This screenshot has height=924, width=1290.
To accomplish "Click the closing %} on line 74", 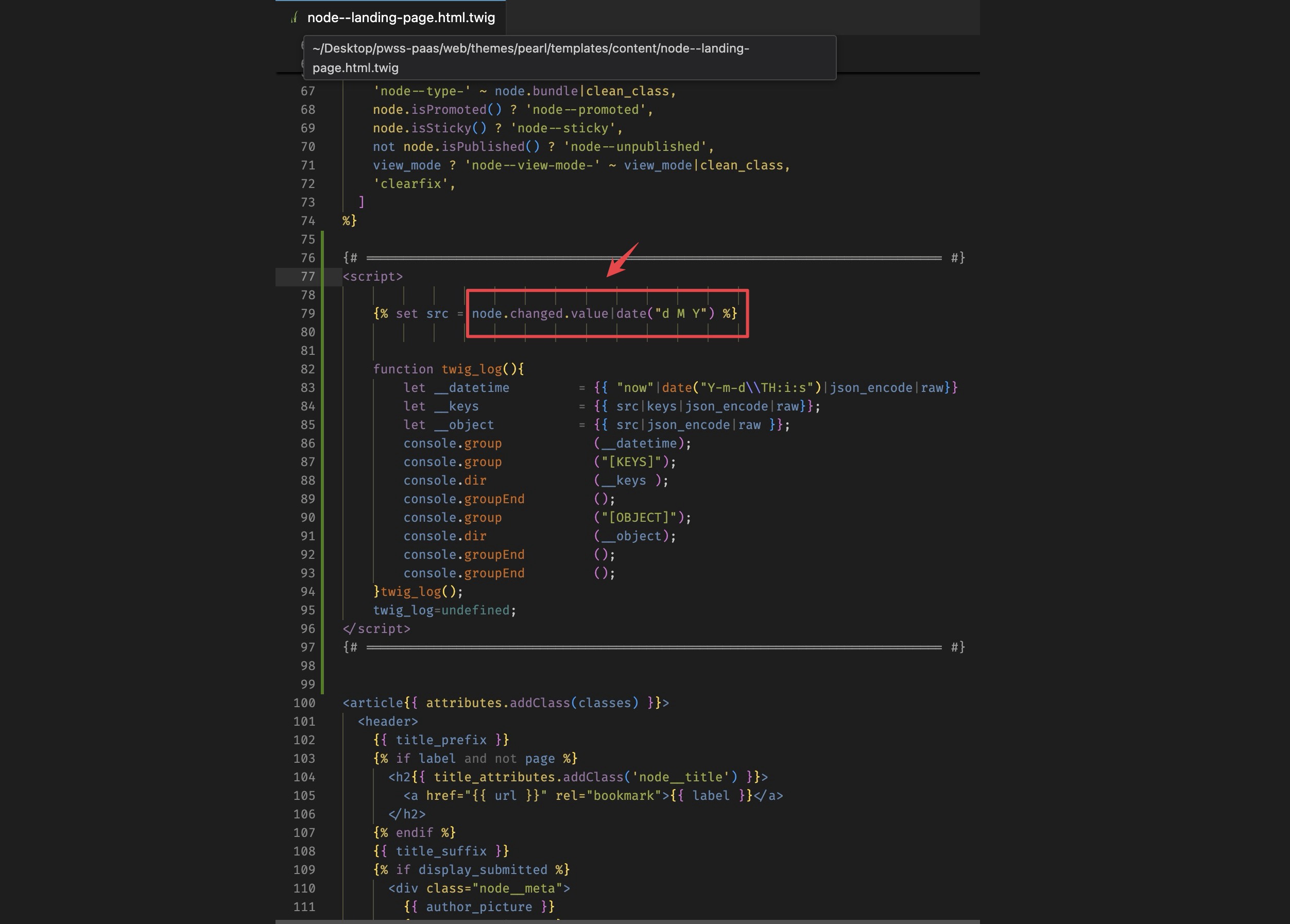I will [350, 221].
